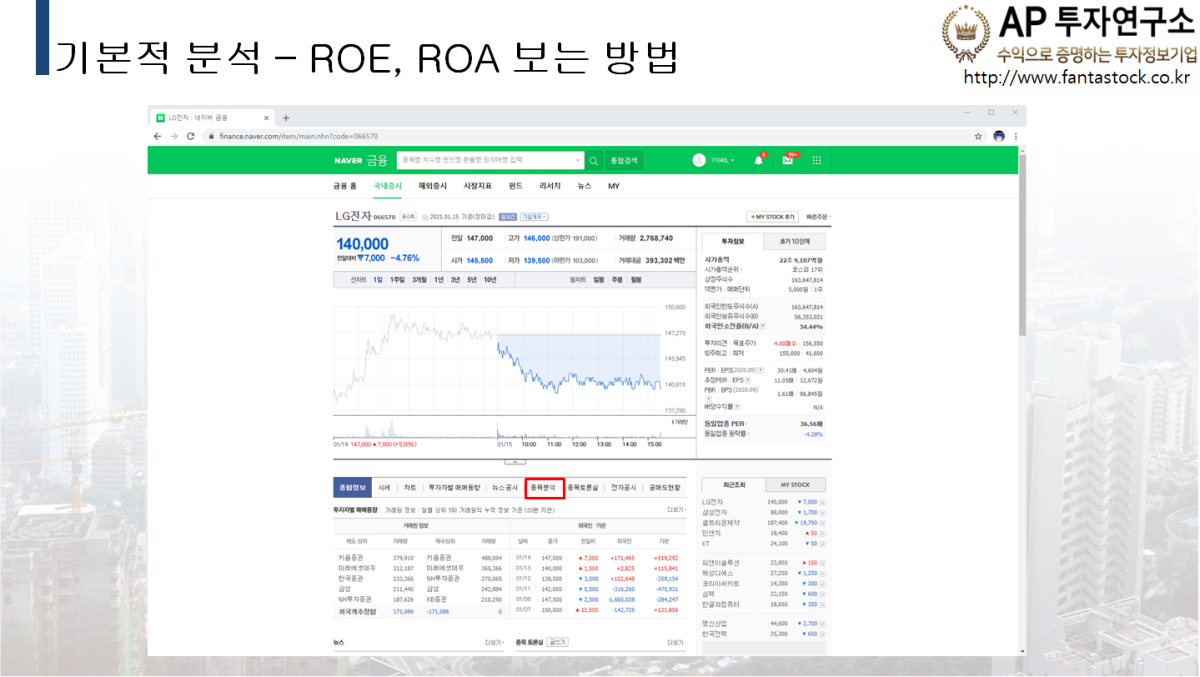Open the 금융 홈 menu

click(x=345, y=186)
